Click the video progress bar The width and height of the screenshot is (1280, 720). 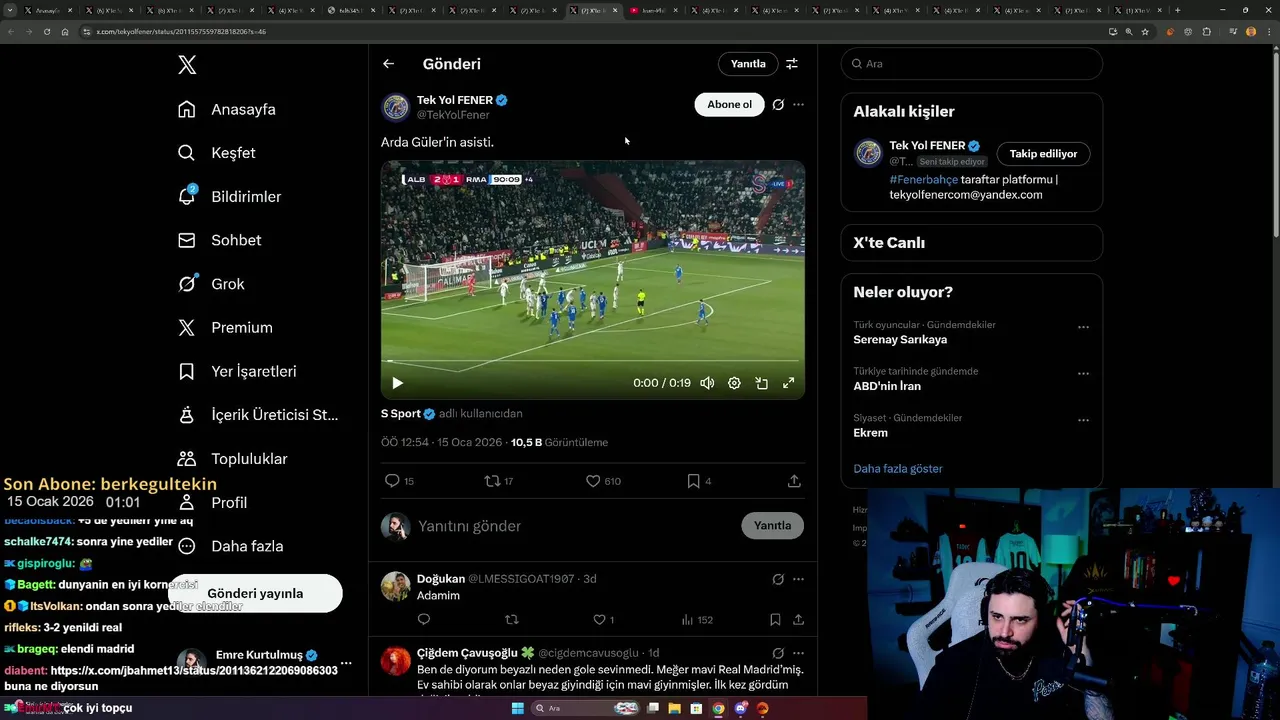coord(593,361)
